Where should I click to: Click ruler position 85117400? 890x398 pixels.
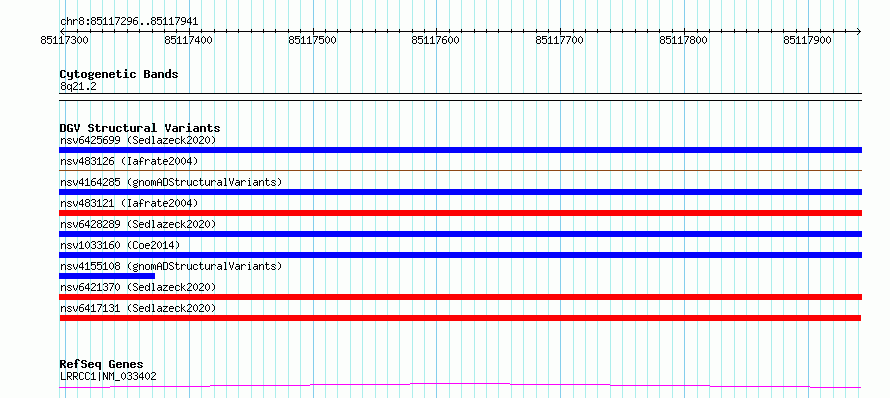pyautogui.click(x=189, y=40)
